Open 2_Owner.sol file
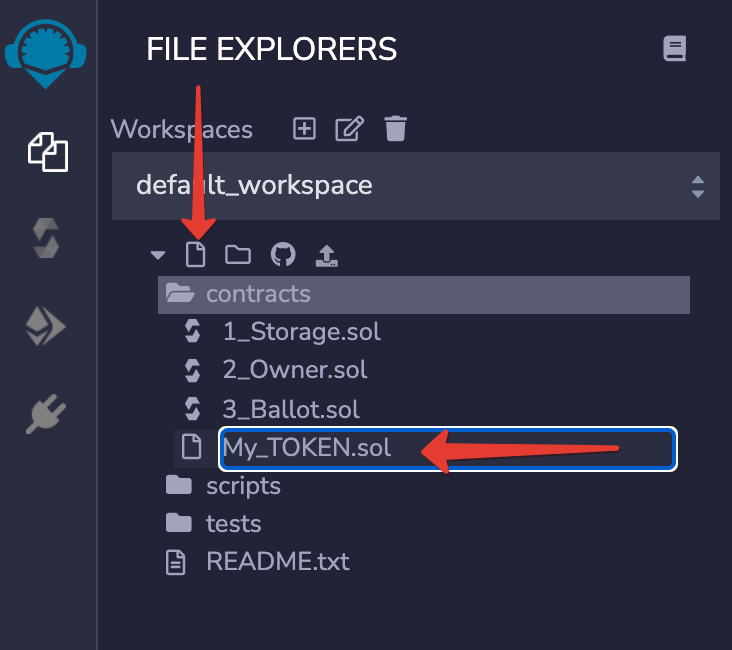This screenshot has height=650, width=732. 295,370
